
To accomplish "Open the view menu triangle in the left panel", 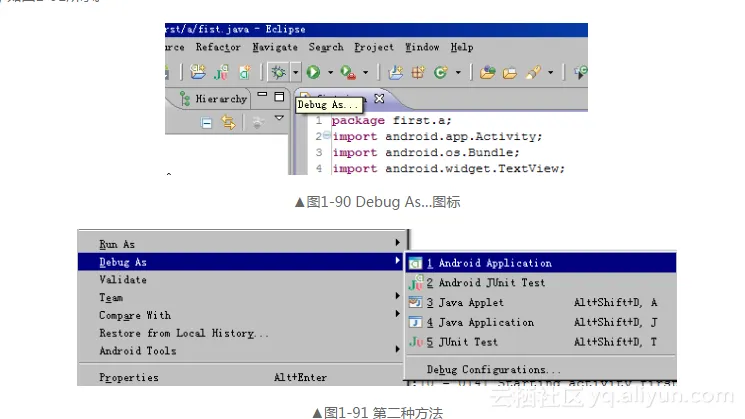I will pyautogui.click(x=279, y=118).
